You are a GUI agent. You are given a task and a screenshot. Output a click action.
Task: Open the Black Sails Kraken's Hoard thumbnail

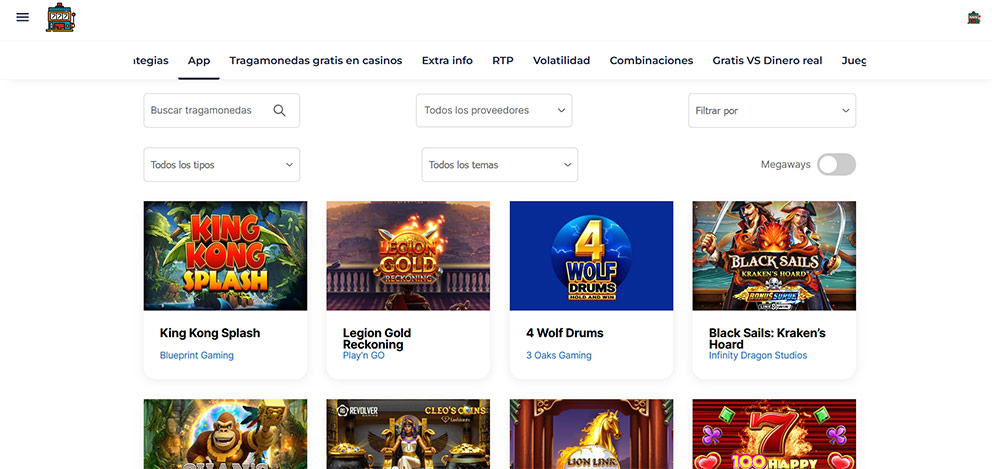(774, 256)
